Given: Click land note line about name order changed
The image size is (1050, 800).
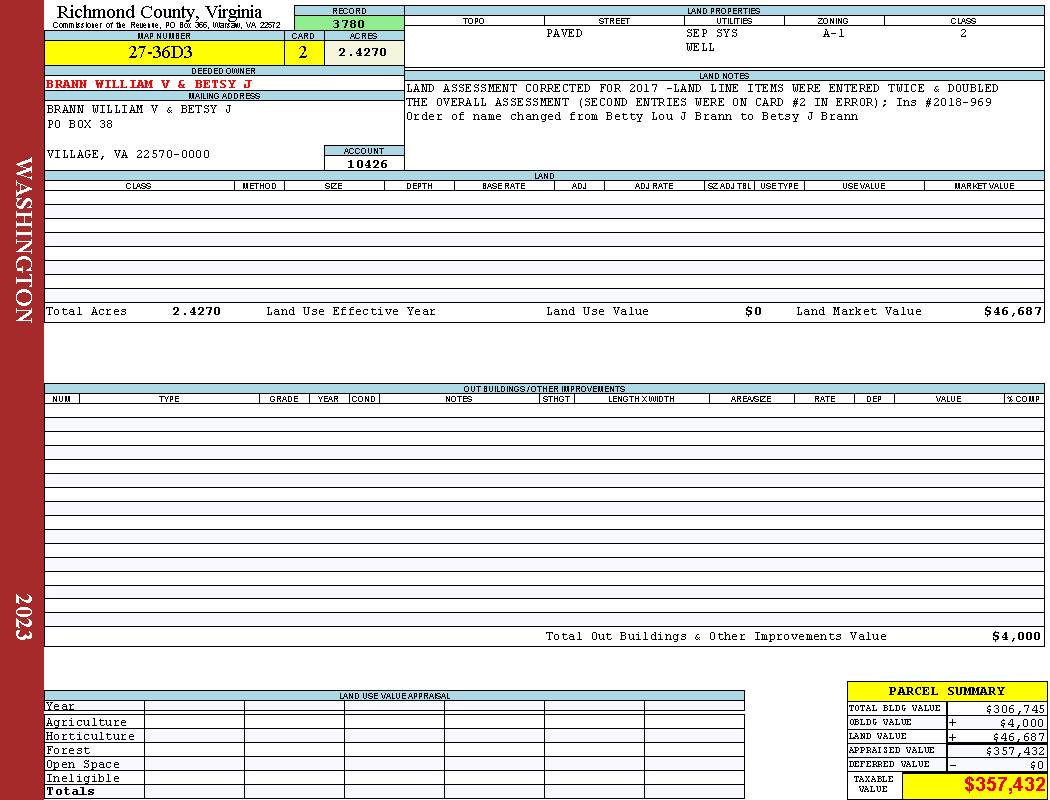Looking at the screenshot, I should 631,116.
